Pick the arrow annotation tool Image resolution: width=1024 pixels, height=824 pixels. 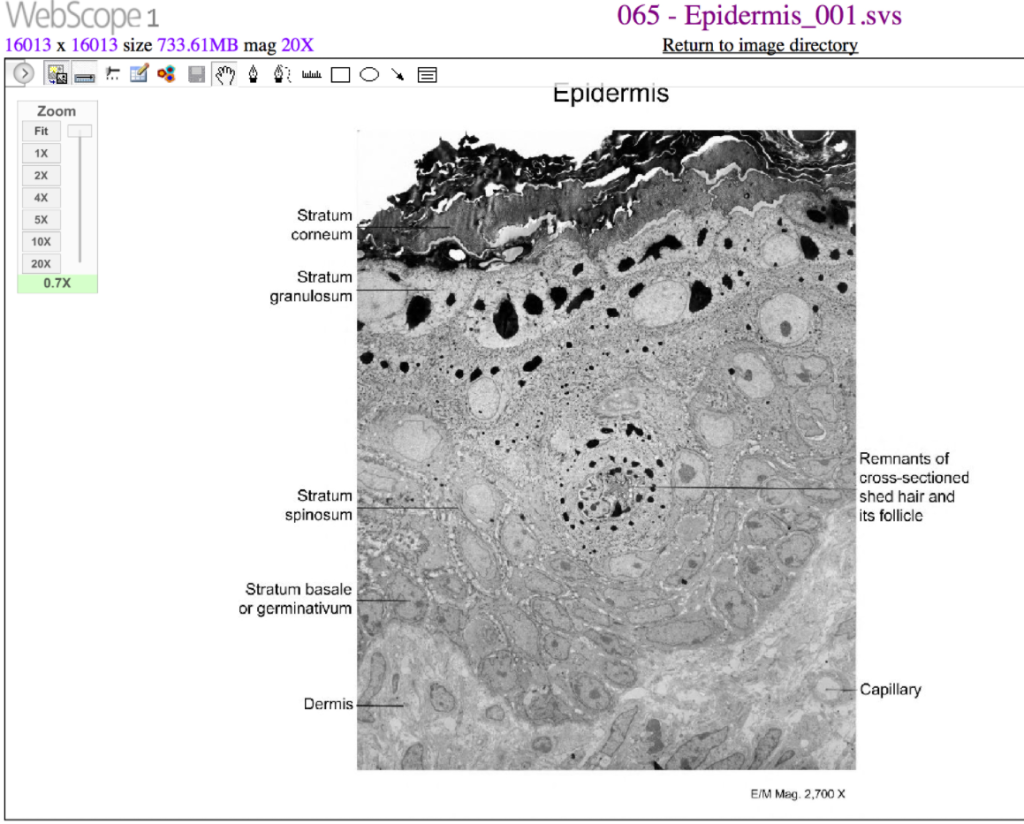click(x=398, y=74)
